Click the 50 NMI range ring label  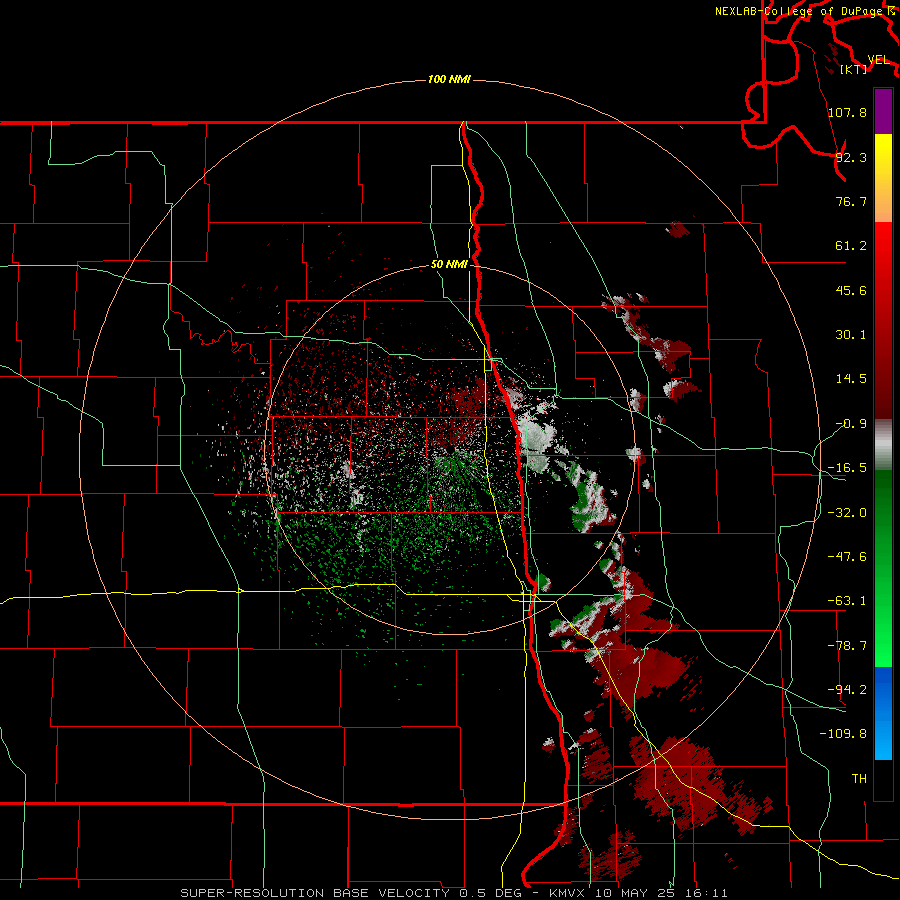[449, 264]
